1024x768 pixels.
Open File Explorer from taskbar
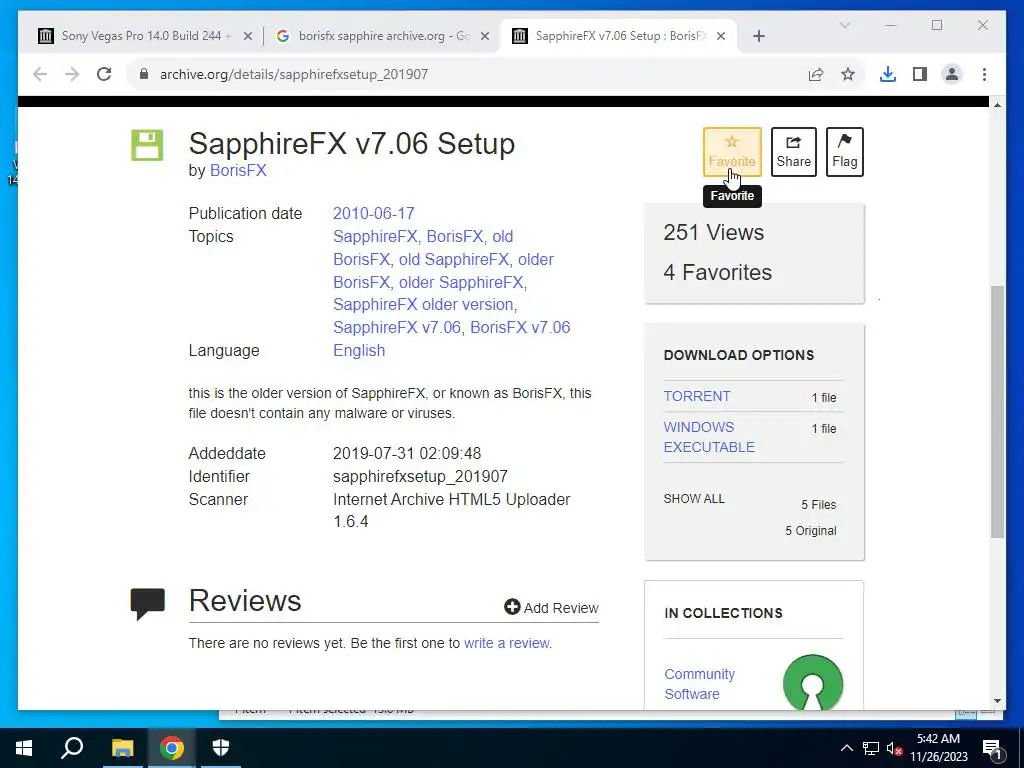click(122, 748)
